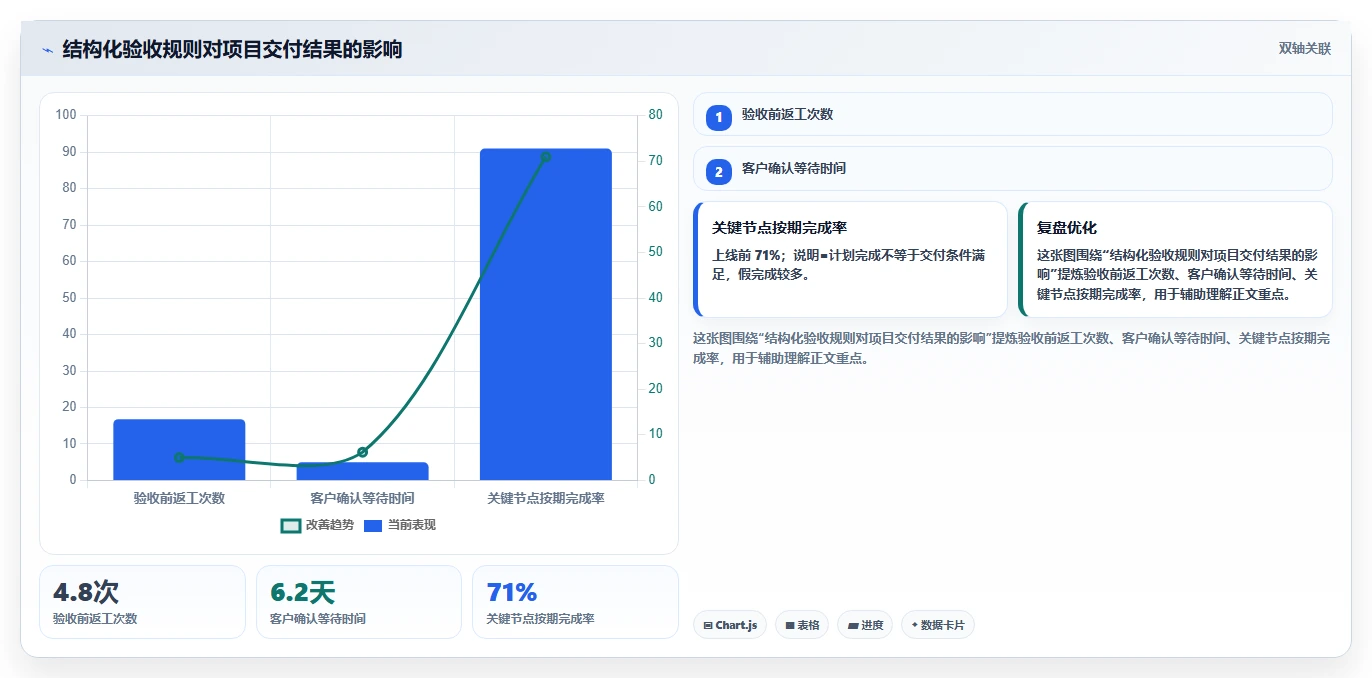Click the 4.8次 stat card
The image size is (1372, 678).
point(142,602)
